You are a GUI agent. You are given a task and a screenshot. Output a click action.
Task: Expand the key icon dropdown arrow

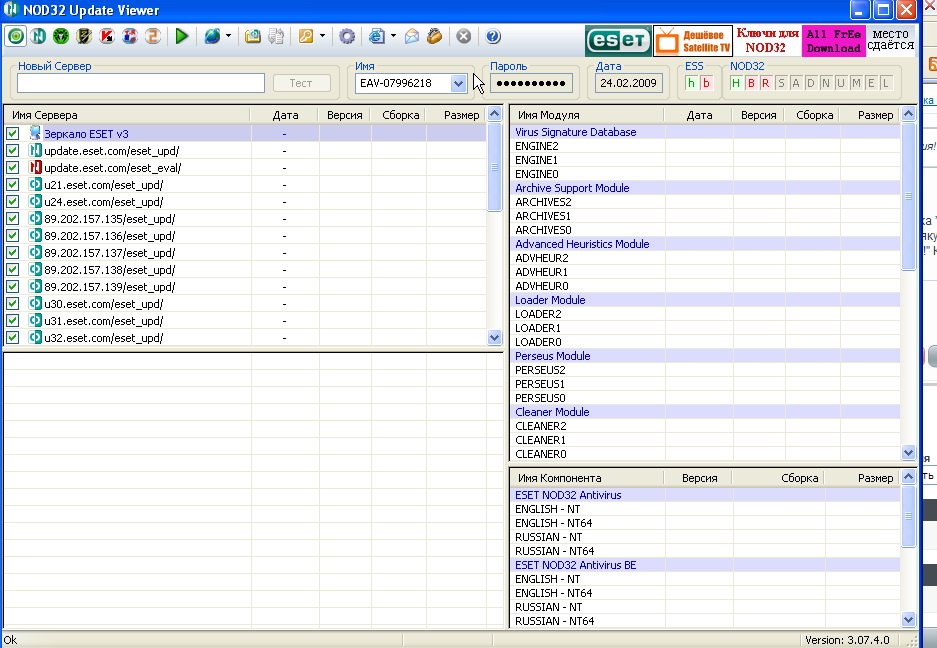[x=321, y=36]
